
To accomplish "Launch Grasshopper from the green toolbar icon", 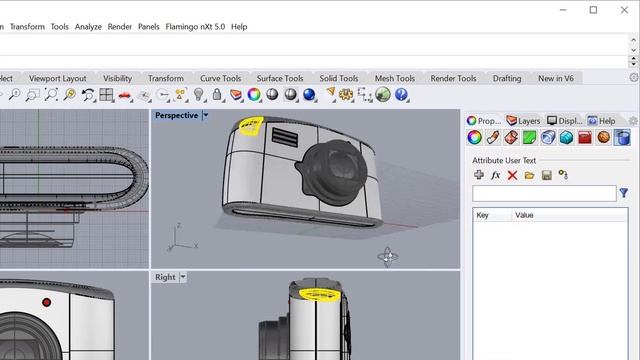I will pos(383,95).
